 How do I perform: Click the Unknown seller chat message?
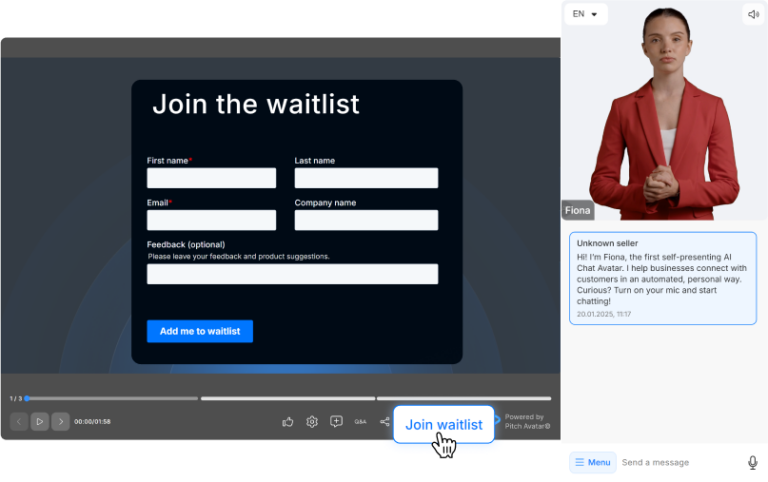coord(663,278)
